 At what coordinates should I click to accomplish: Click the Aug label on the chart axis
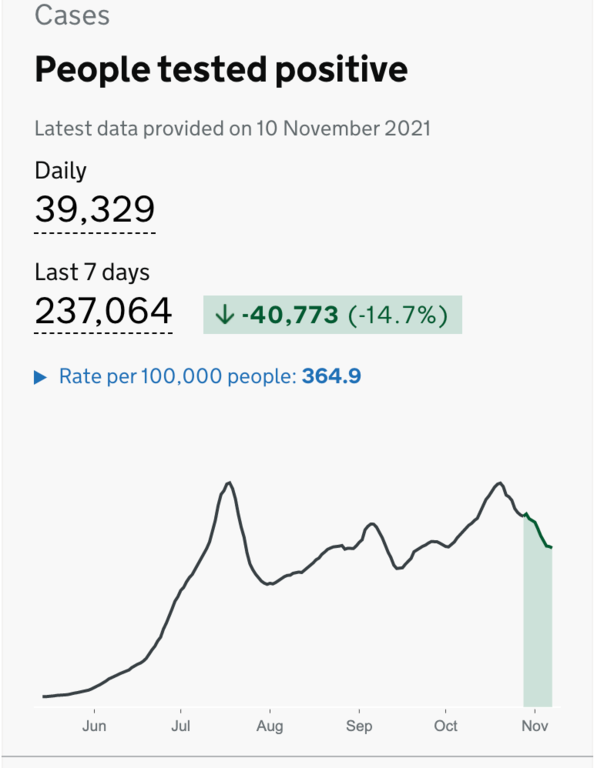pyautogui.click(x=268, y=726)
